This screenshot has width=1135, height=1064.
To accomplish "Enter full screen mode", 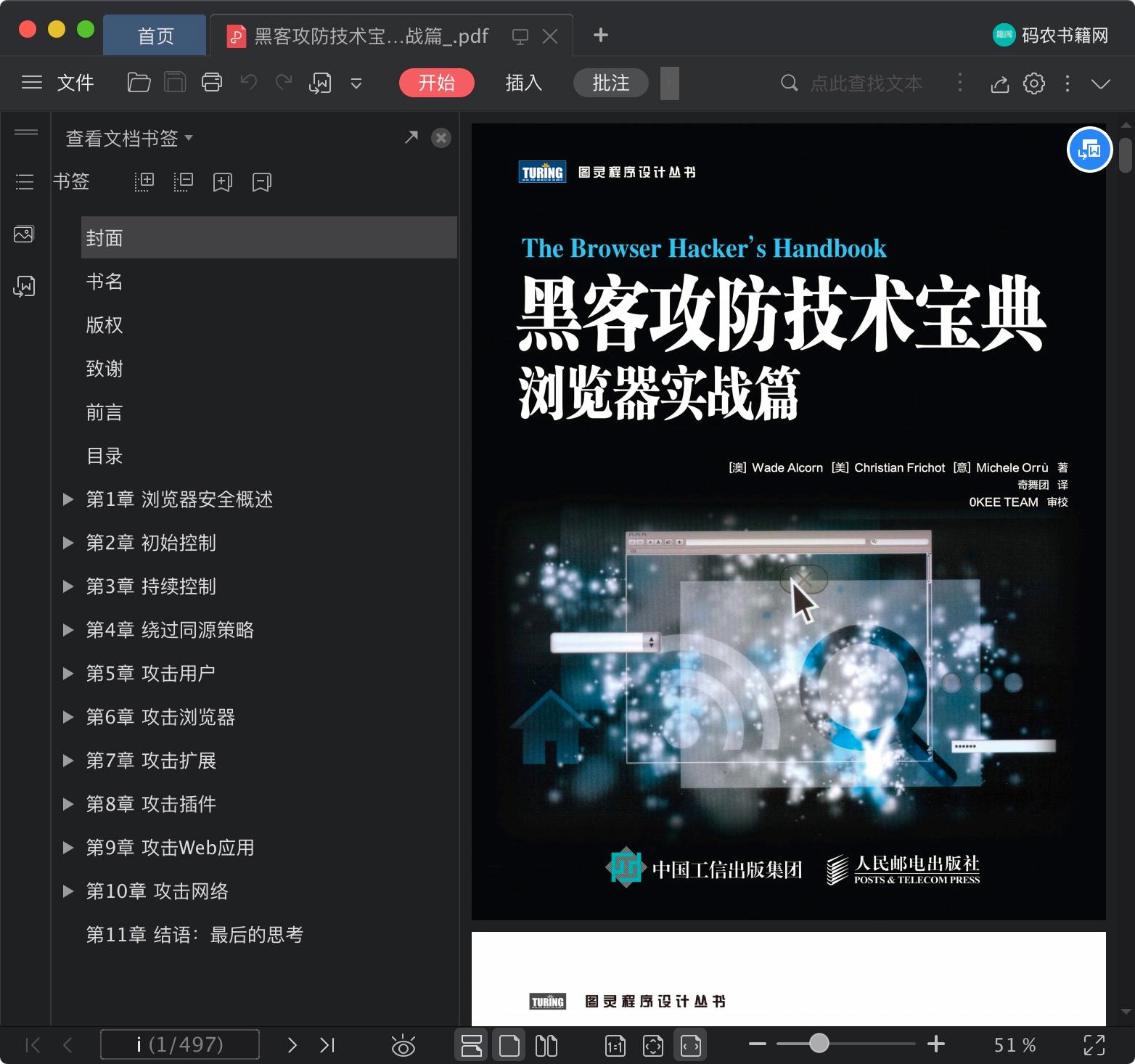I will coord(1094,1045).
